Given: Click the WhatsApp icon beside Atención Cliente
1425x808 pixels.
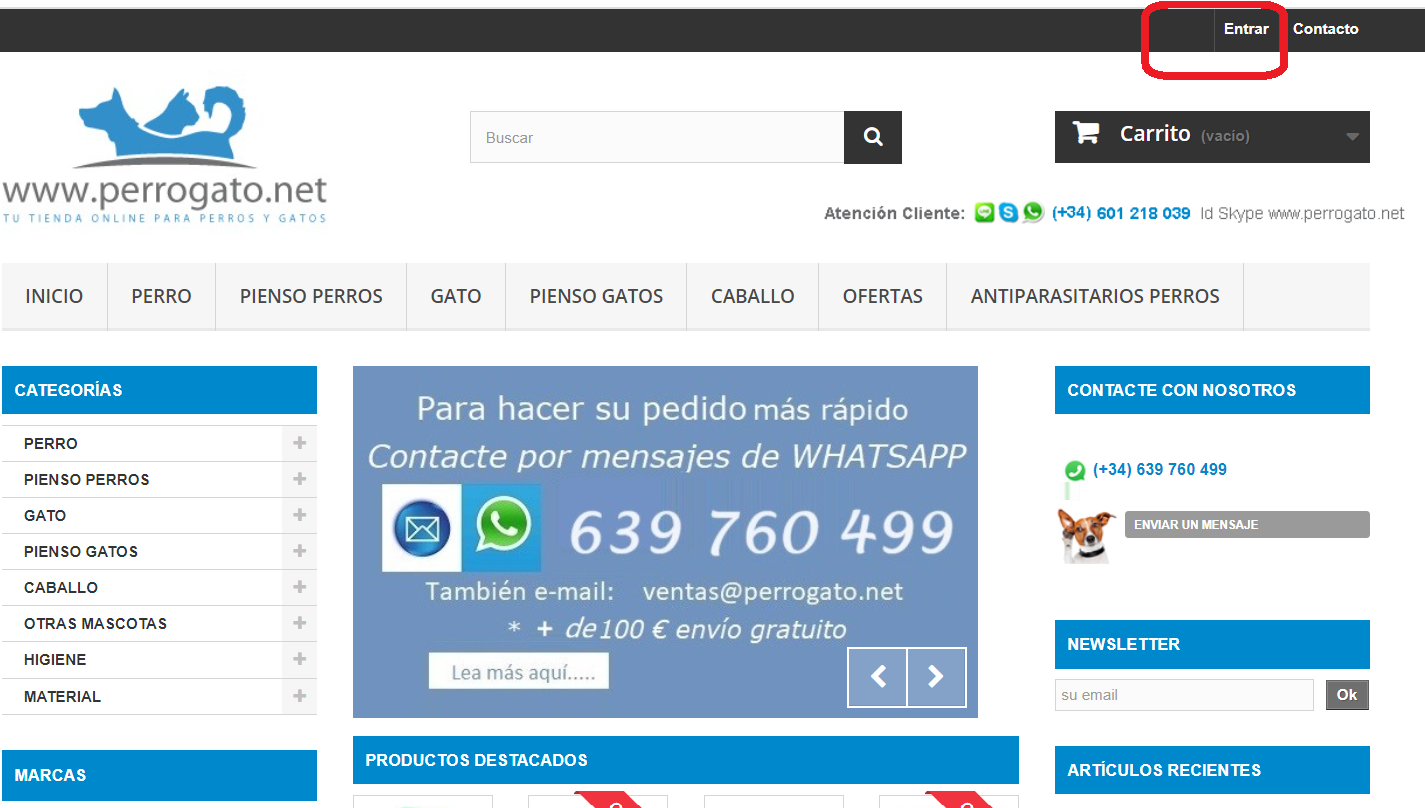Looking at the screenshot, I should tap(1033, 213).
